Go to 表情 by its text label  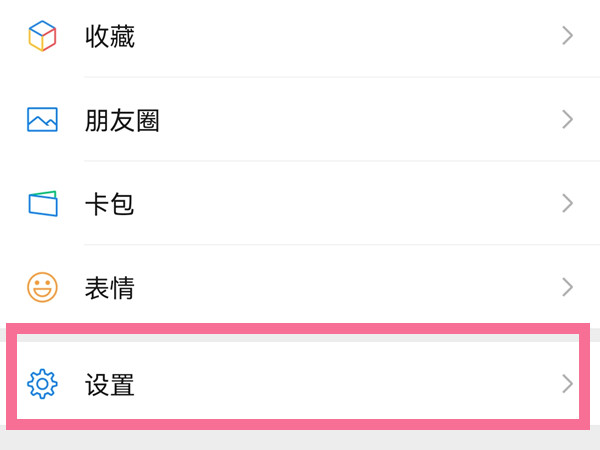tap(110, 288)
